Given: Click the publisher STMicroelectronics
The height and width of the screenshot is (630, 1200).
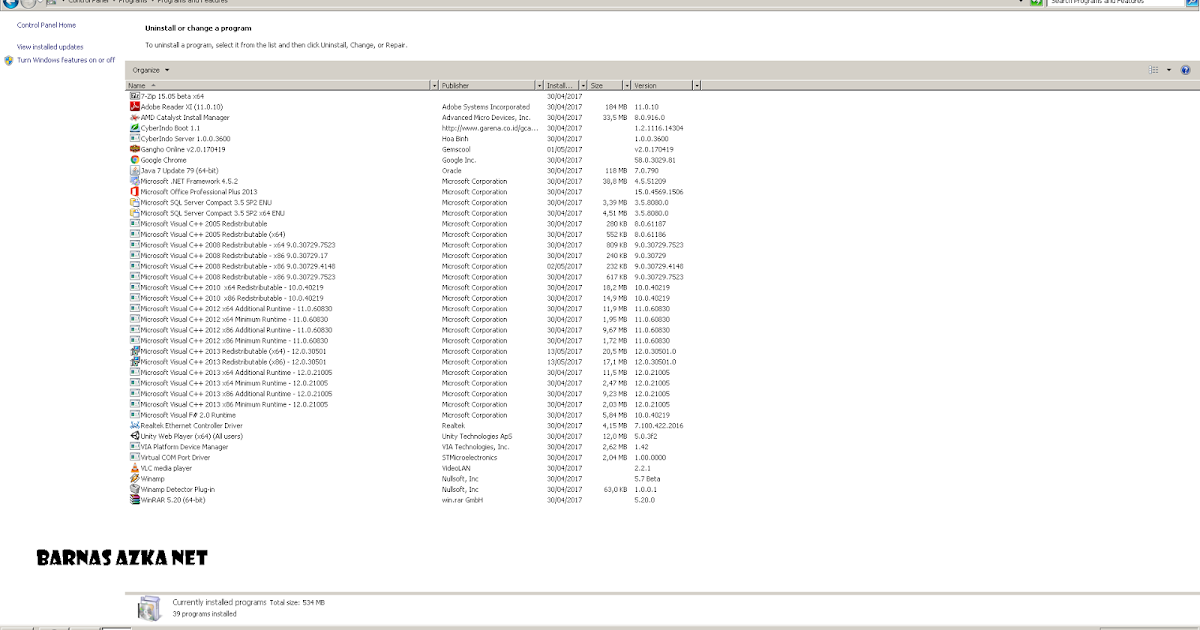Looking at the screenshot, I should click(471, 458).
